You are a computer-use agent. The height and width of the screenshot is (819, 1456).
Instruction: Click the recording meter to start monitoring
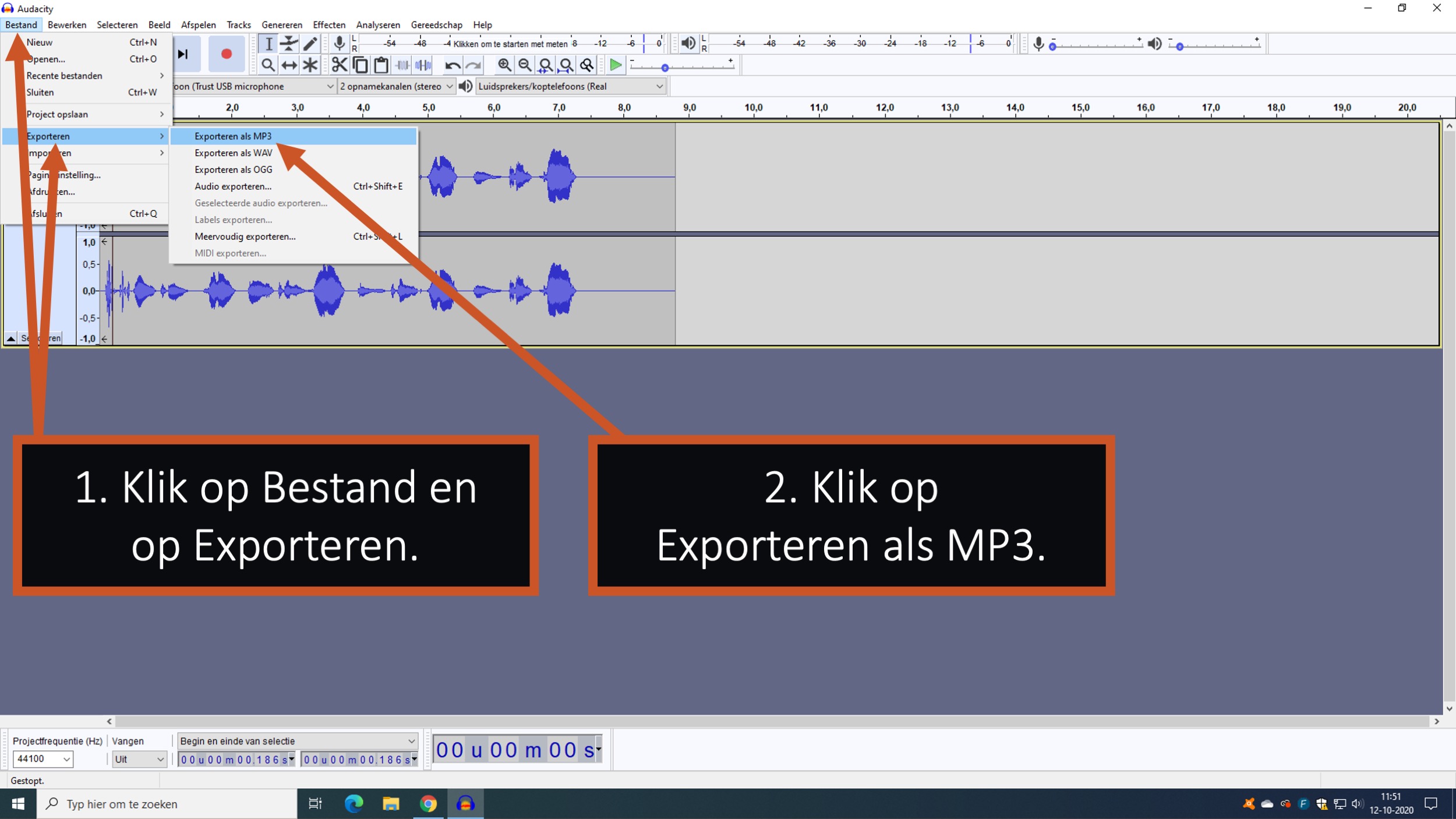510,44
